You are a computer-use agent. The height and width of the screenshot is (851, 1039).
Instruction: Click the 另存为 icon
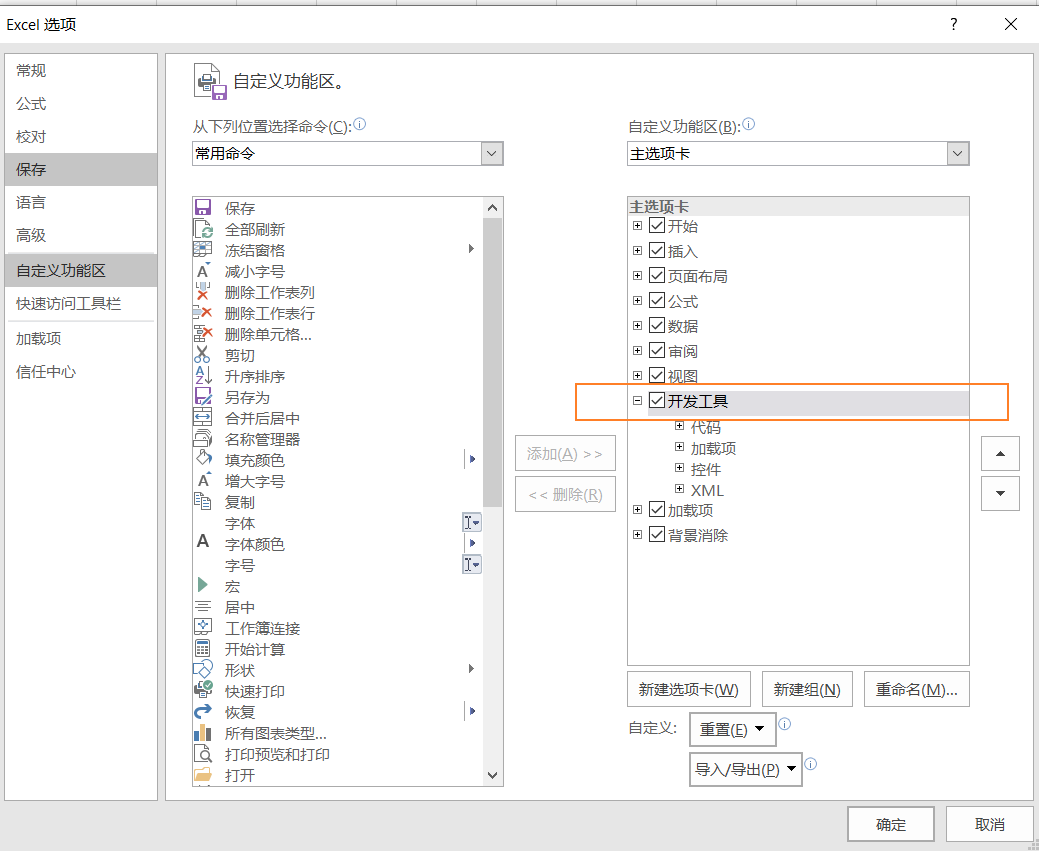tap(203, 396)
